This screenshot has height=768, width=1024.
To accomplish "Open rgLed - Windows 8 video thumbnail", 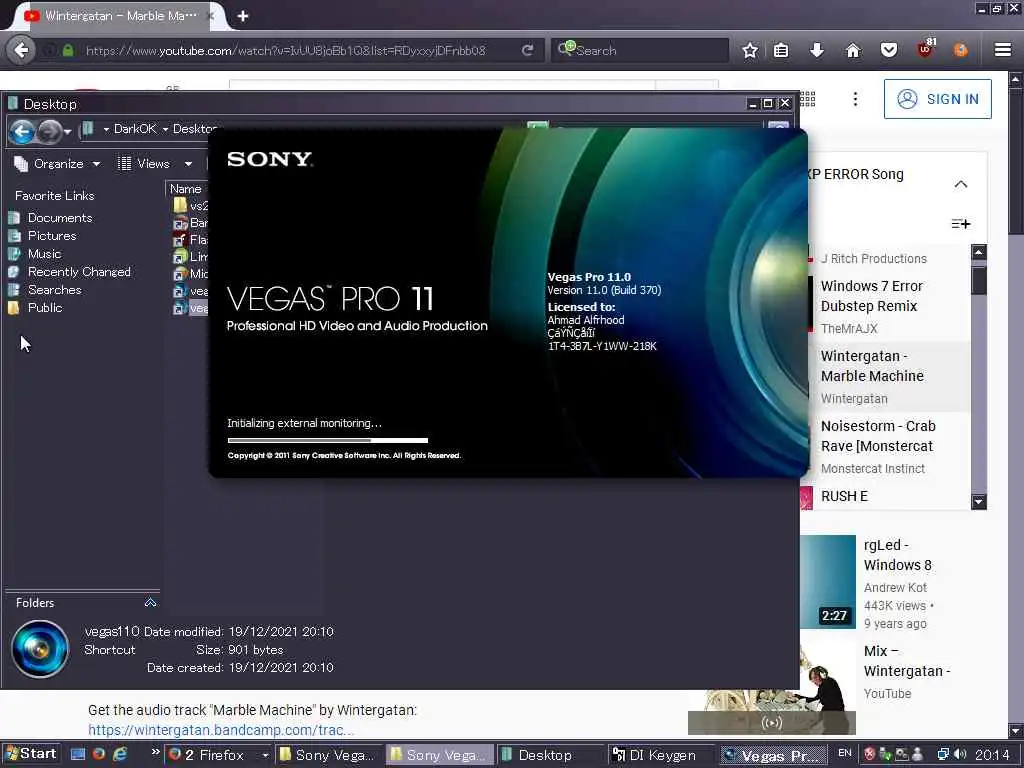I will point(828,581).
